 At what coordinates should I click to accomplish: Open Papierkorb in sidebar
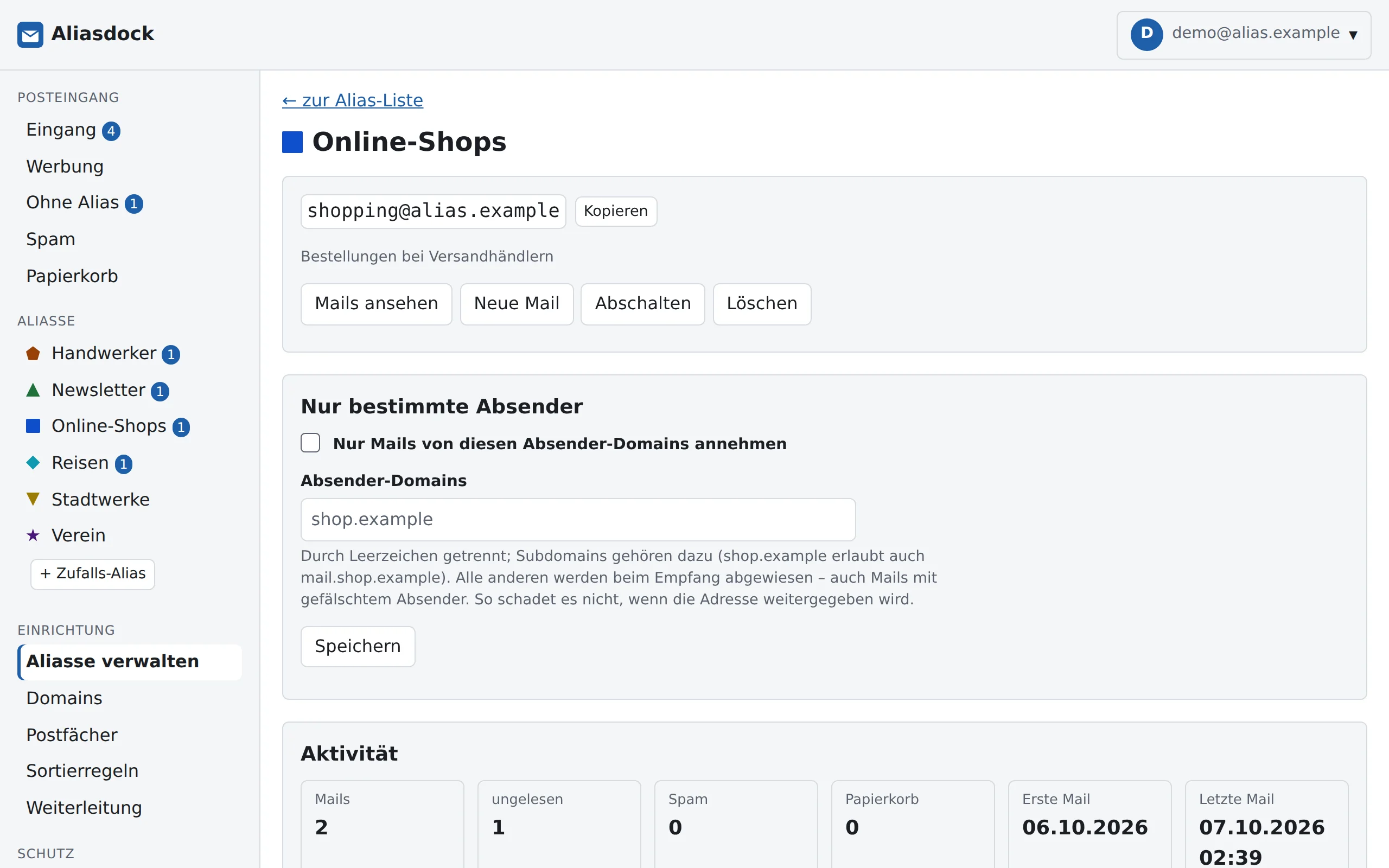(130, 276)
